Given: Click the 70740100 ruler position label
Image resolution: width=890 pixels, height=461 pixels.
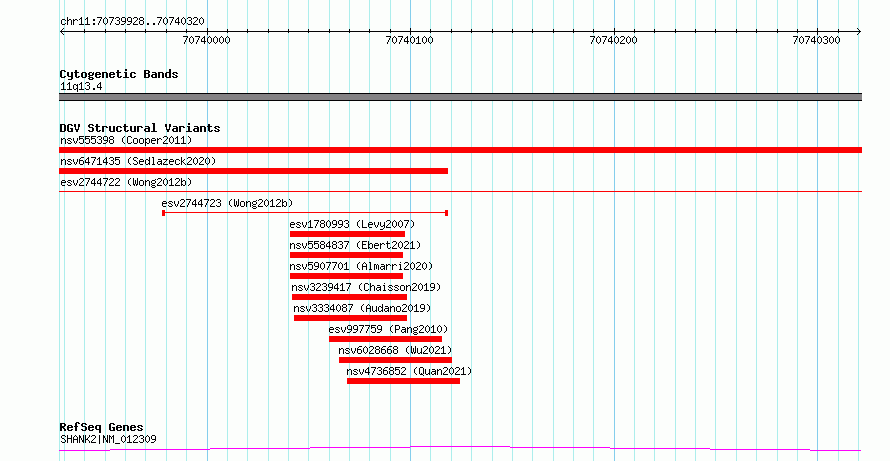Looking at the screenshot, I should [410, 40].
